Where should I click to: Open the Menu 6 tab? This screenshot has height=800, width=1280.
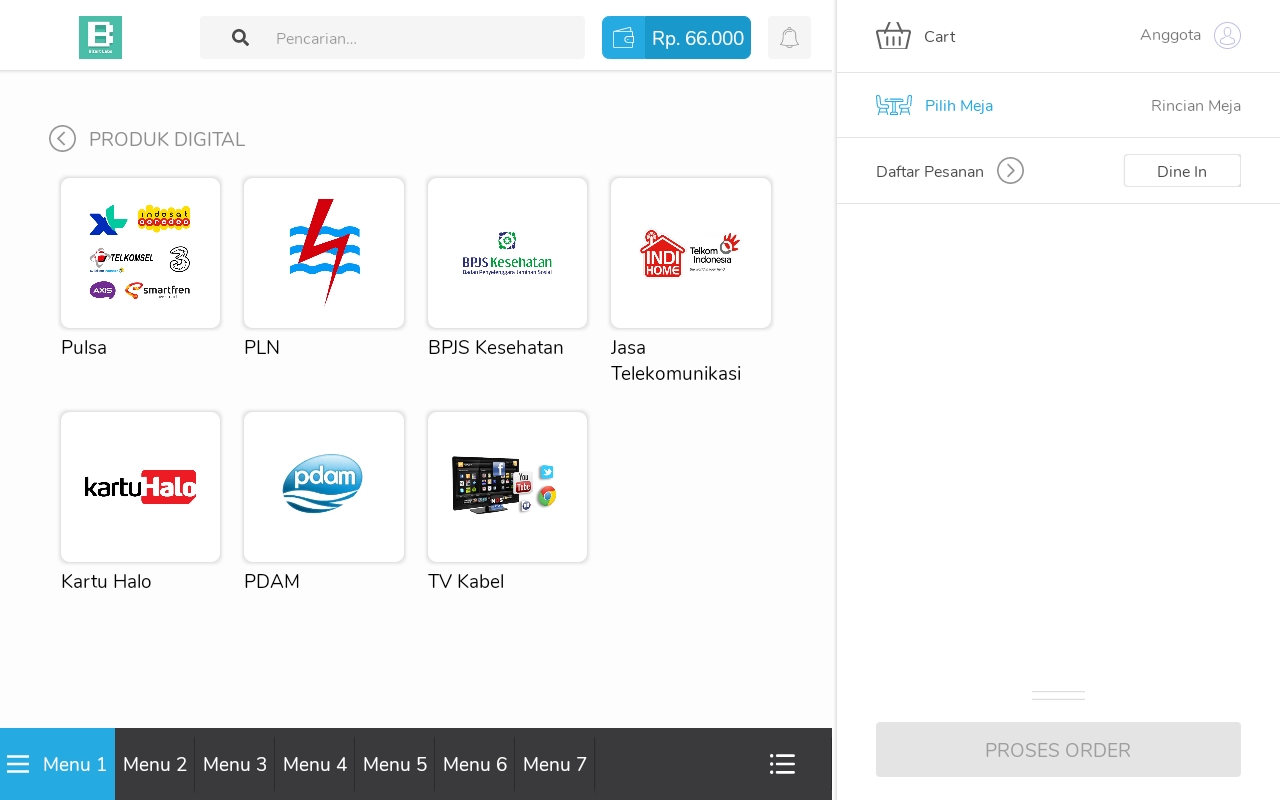click(475, 764)
